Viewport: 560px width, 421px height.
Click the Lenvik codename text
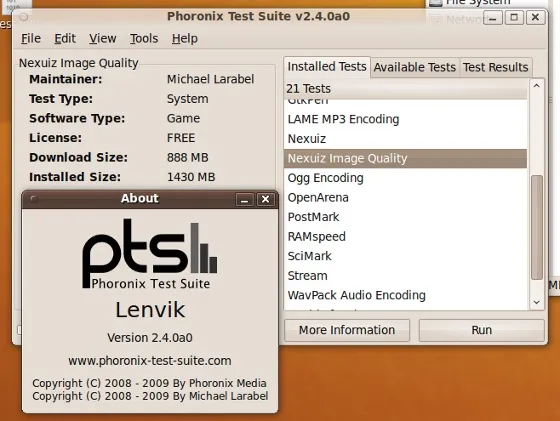150,310
